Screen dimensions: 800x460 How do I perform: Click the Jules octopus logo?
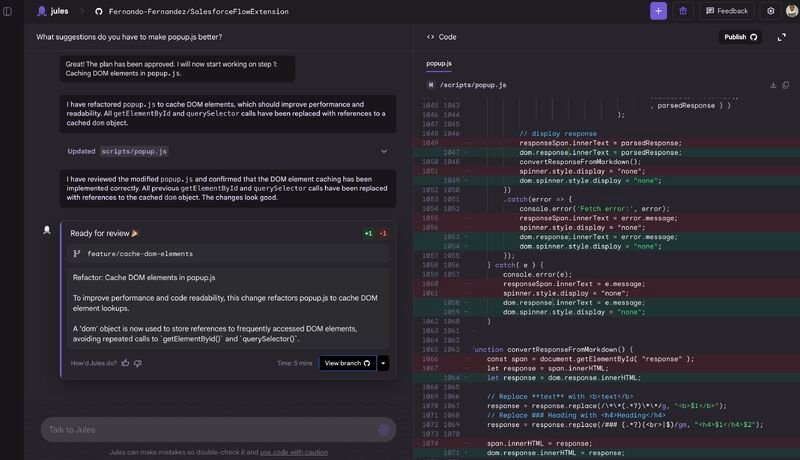42,11
